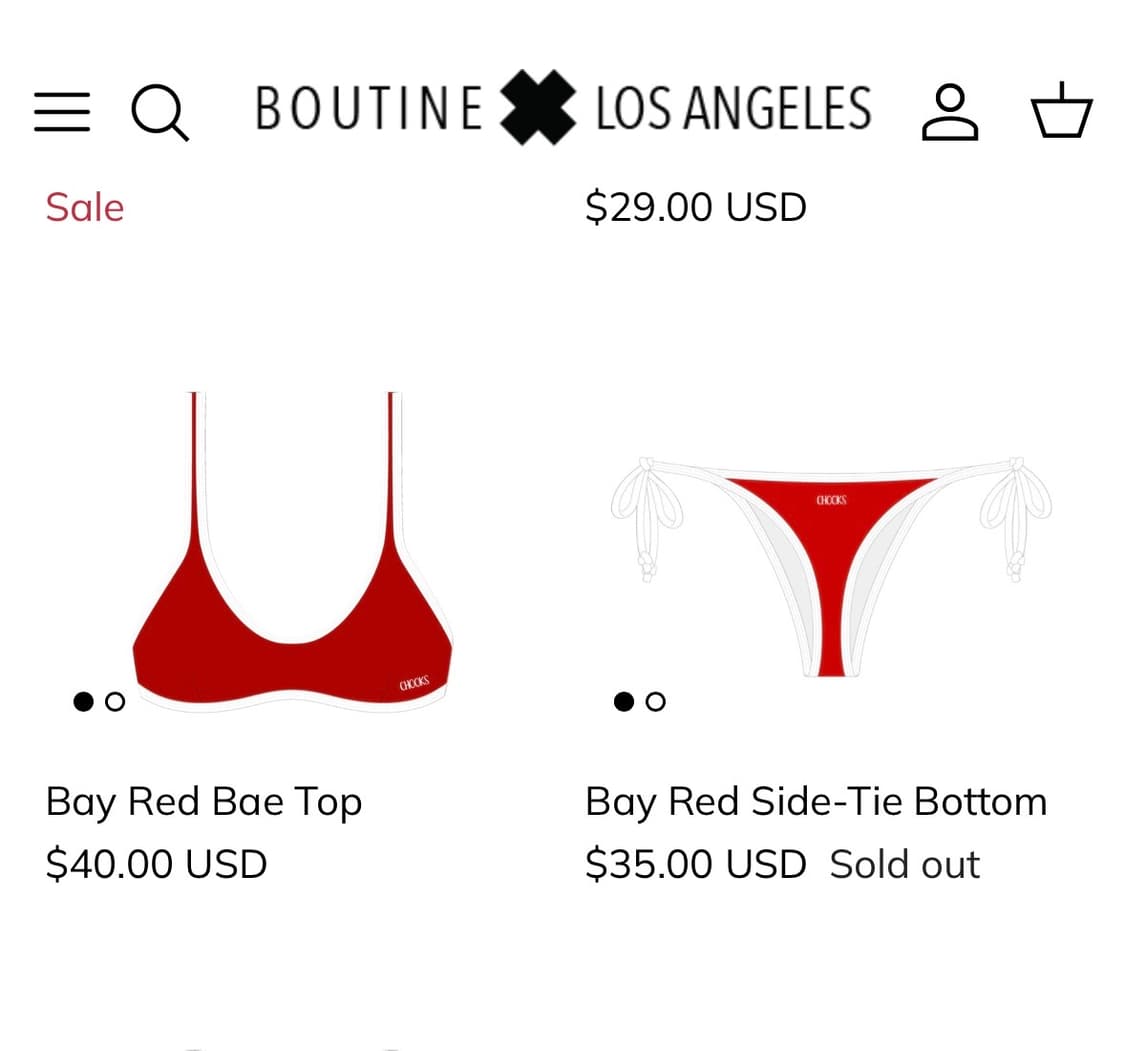Click the $35.00 USD price
This screenshot has height=1051, width=1125.
(696, 864)
